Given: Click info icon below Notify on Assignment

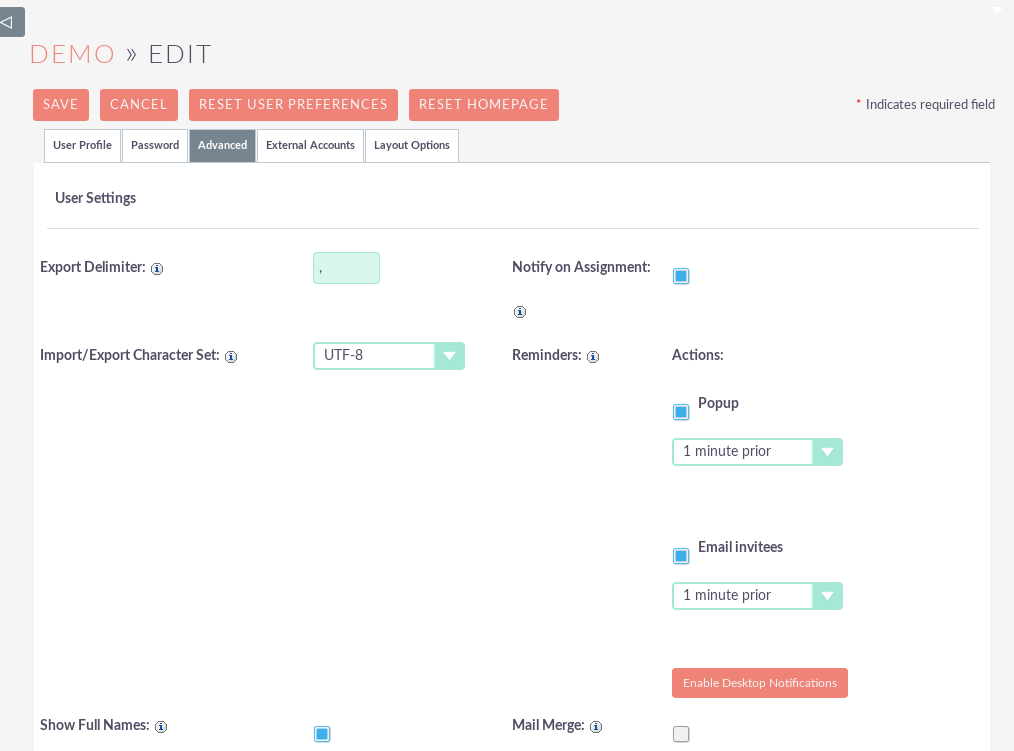Looking at the screenshot, I should click(520, 312).
